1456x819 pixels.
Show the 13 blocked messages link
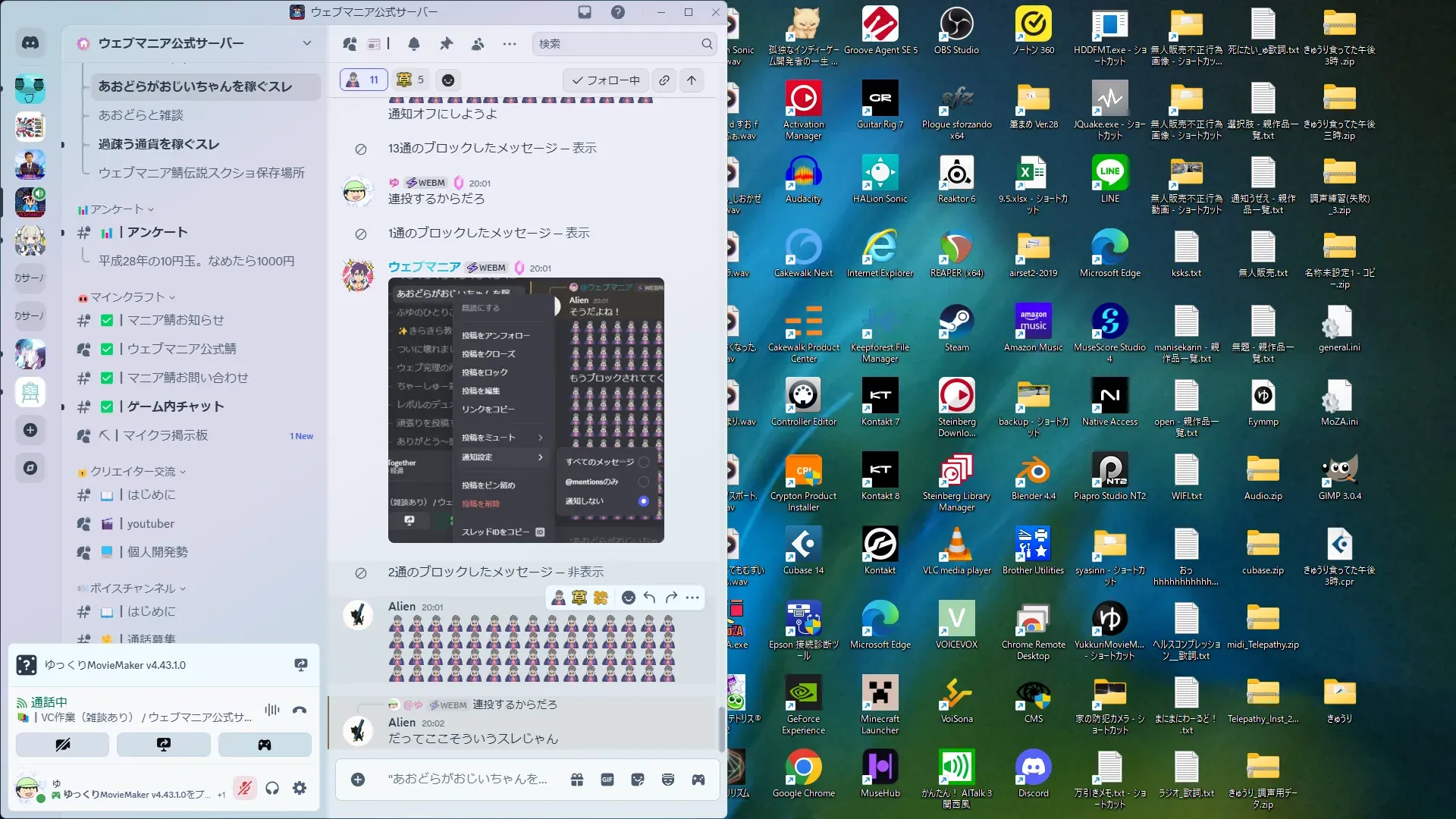pos(584,148)
